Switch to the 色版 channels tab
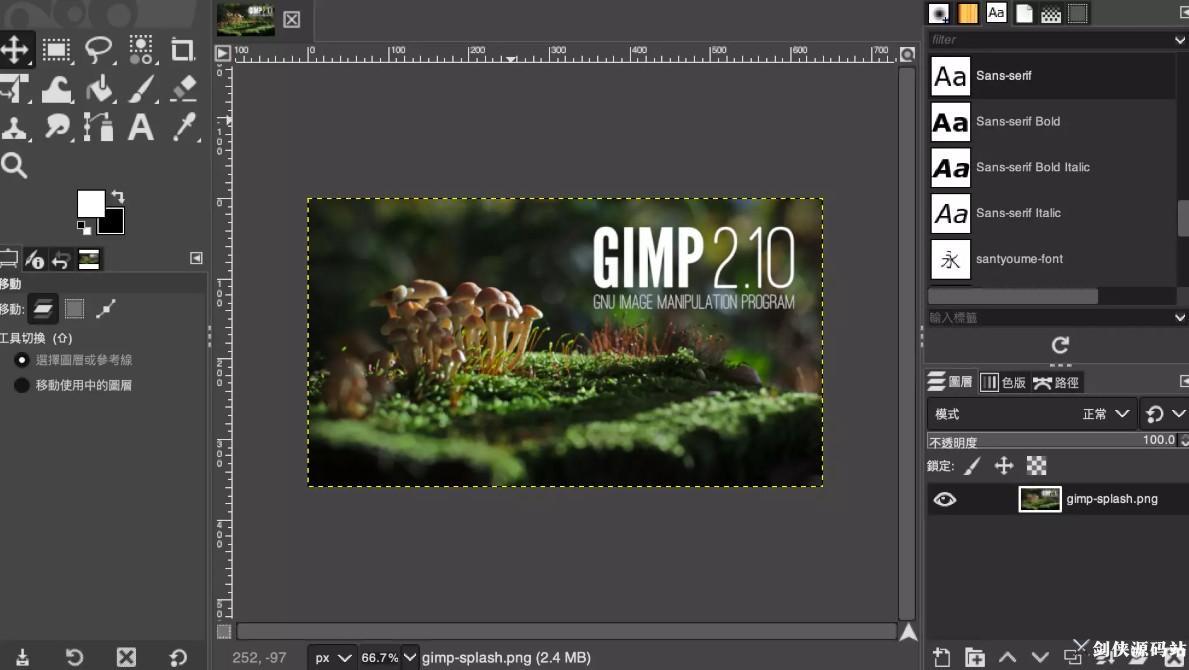 1003,382
